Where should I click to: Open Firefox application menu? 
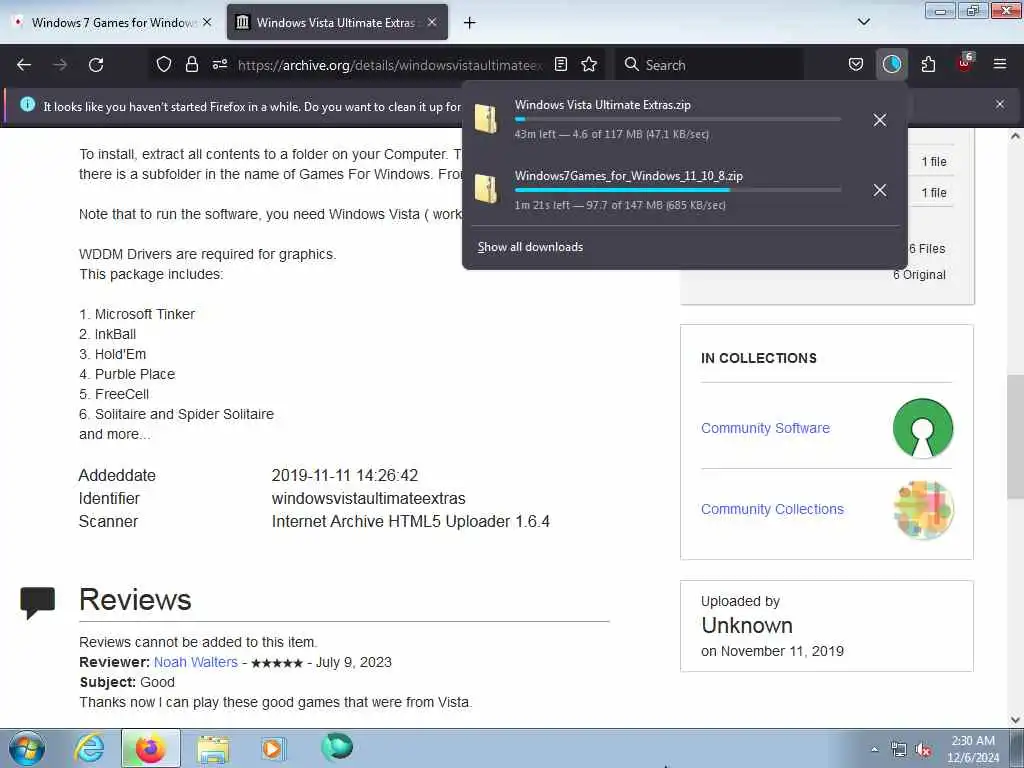pyautogui.click(x=1000, y=64)
